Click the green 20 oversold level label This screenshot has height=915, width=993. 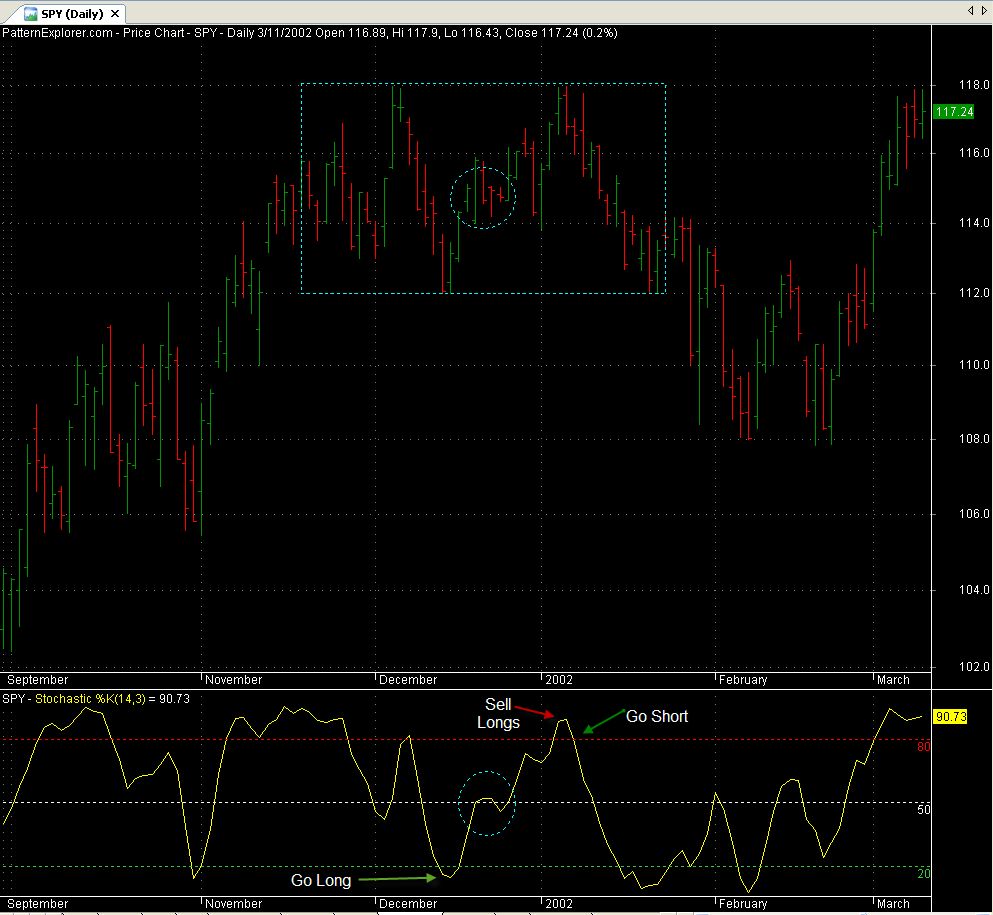(x=924, y=873)
